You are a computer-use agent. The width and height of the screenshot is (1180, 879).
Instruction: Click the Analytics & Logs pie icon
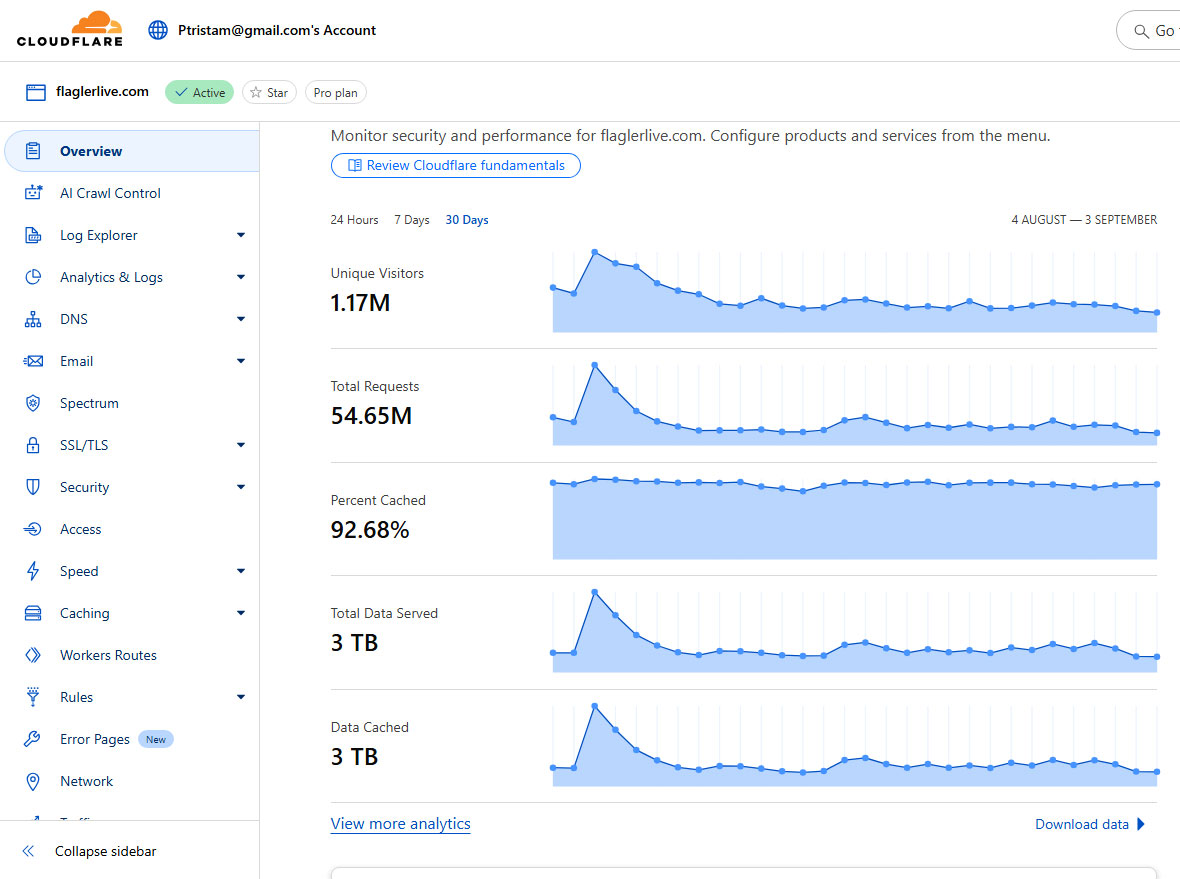pos(33,277)
